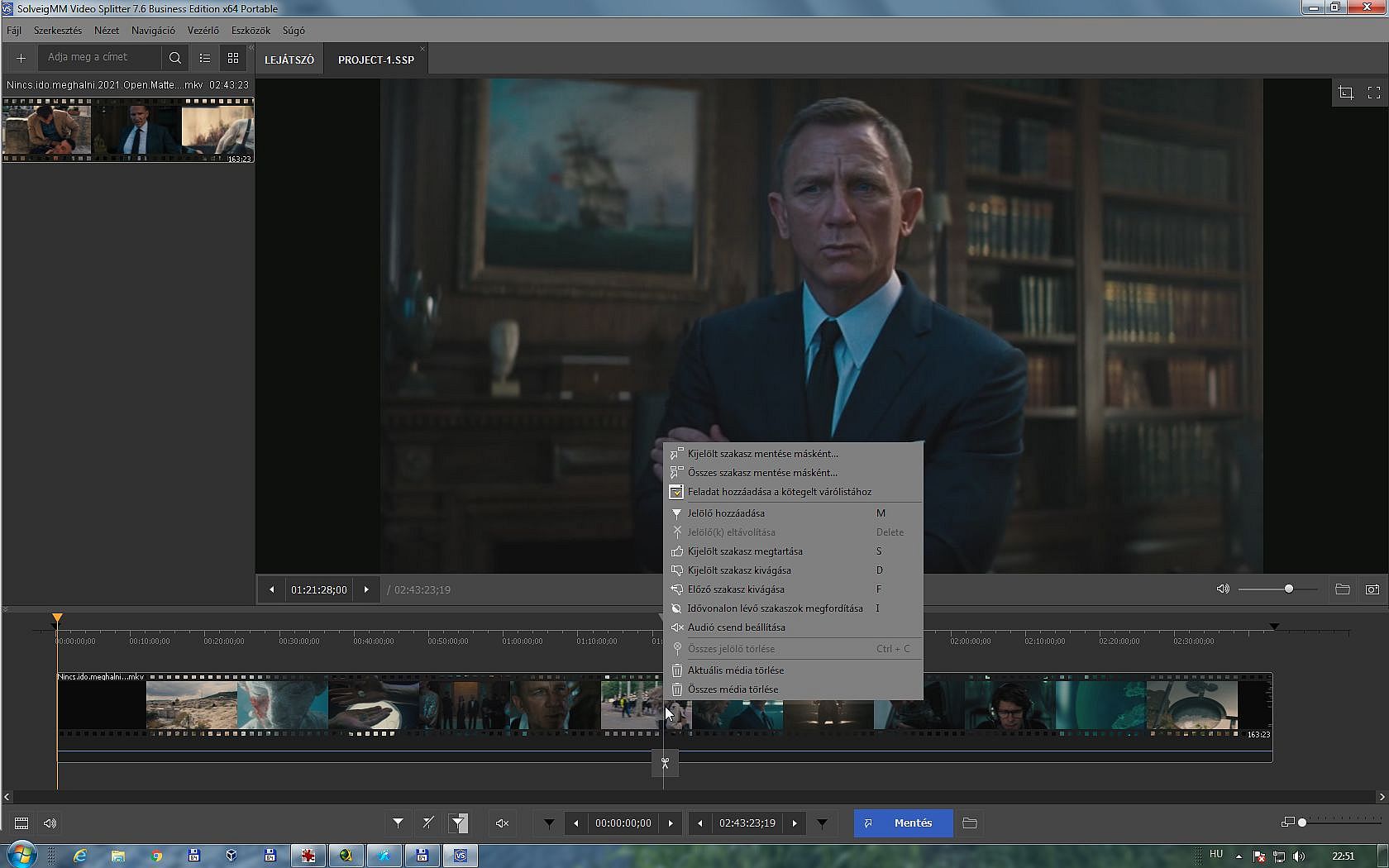Open the output folder next to Mentés
1389x868 pixels.
pyautogui.click(x=970, y=823)
